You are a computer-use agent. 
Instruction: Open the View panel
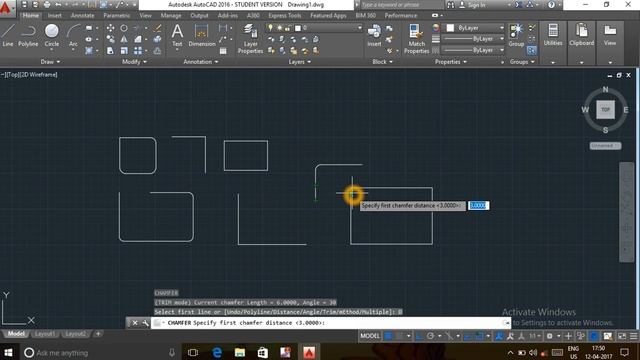610,35
